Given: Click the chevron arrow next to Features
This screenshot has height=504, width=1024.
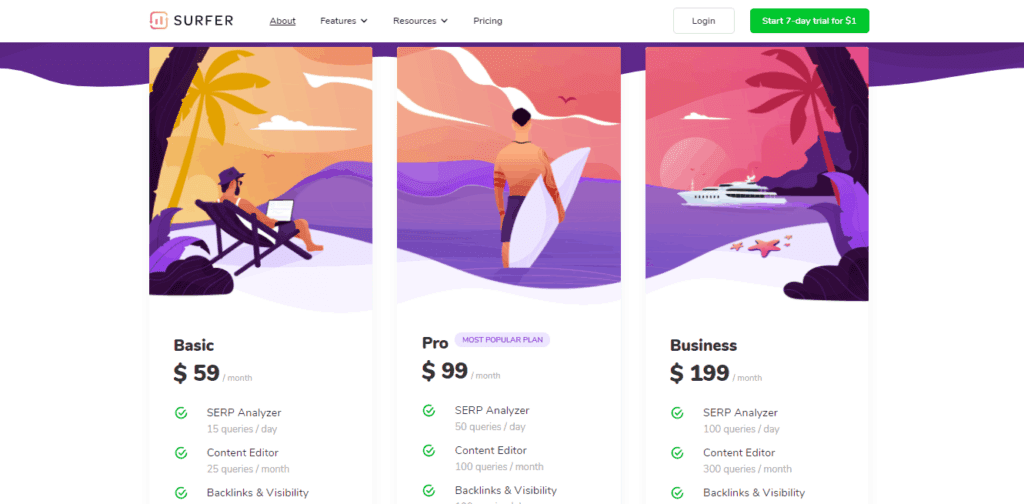Looking at the screenshot, I should coord(364,21).
